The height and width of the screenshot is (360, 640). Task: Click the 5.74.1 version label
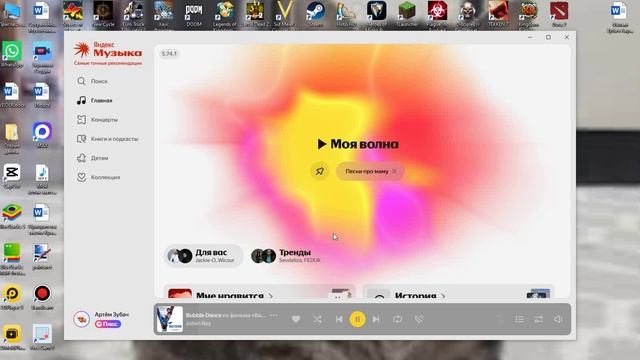(x=169, y=53)
